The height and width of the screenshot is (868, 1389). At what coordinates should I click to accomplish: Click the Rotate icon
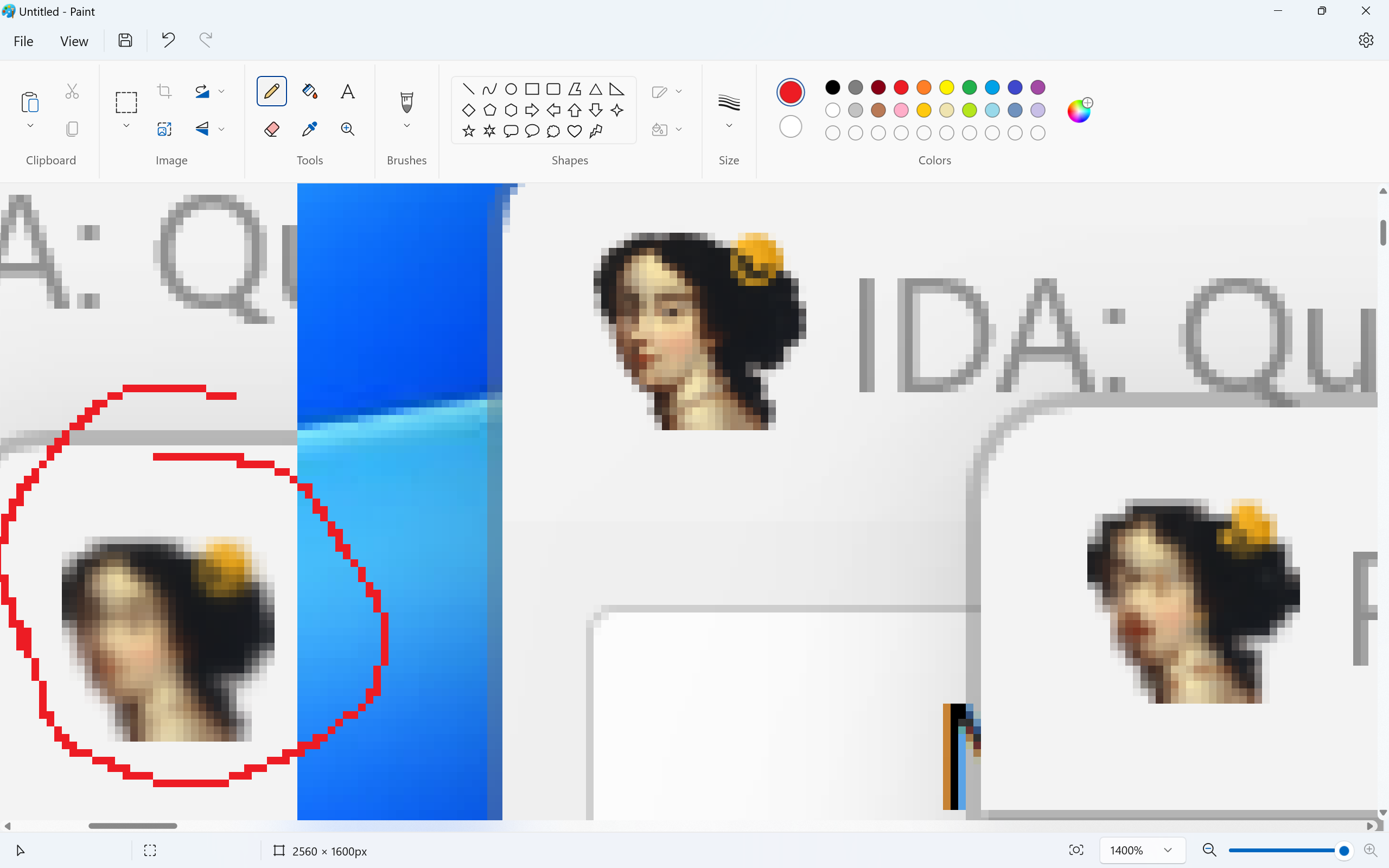click(202, 91)
